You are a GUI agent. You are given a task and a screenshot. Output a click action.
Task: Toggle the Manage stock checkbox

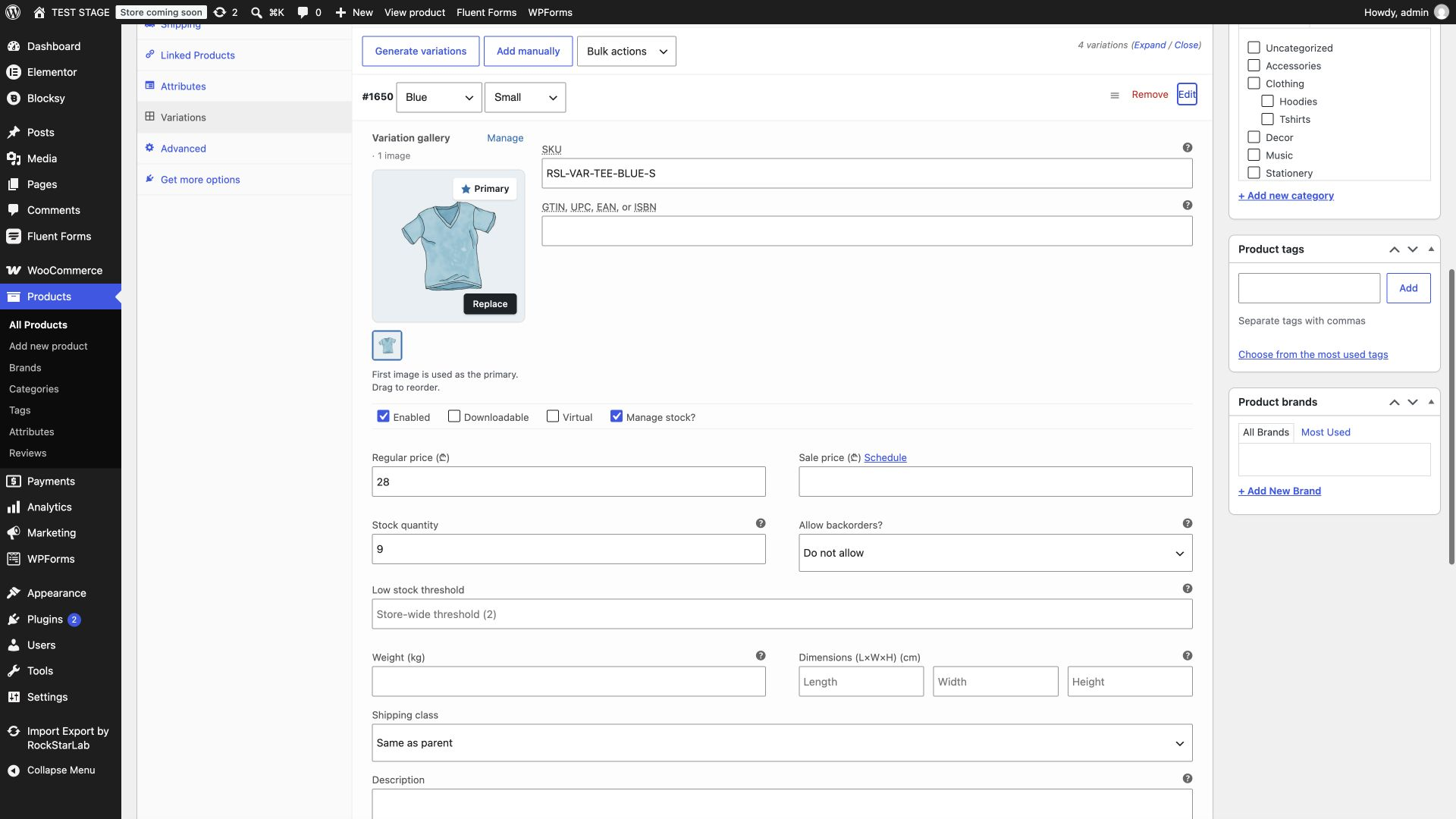[617, 416]
